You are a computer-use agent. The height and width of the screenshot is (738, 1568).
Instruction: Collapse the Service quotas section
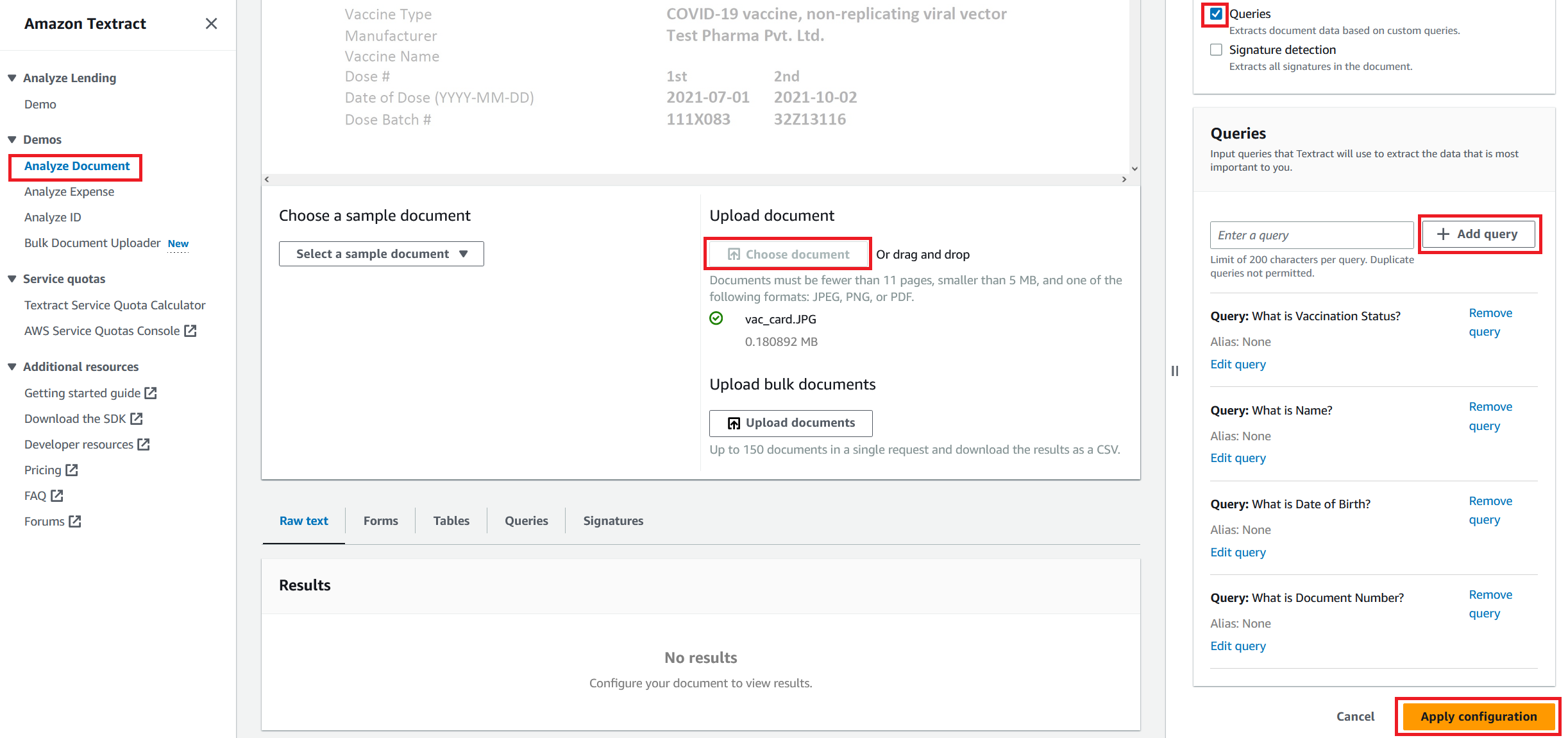12,279
